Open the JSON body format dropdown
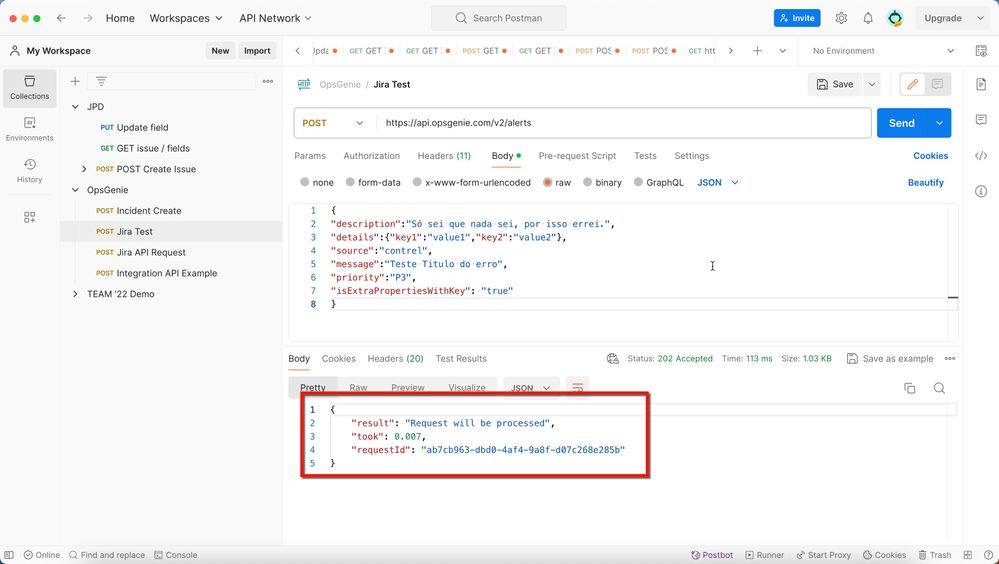This screenshot has width=999, height=564. coord(718,182)
